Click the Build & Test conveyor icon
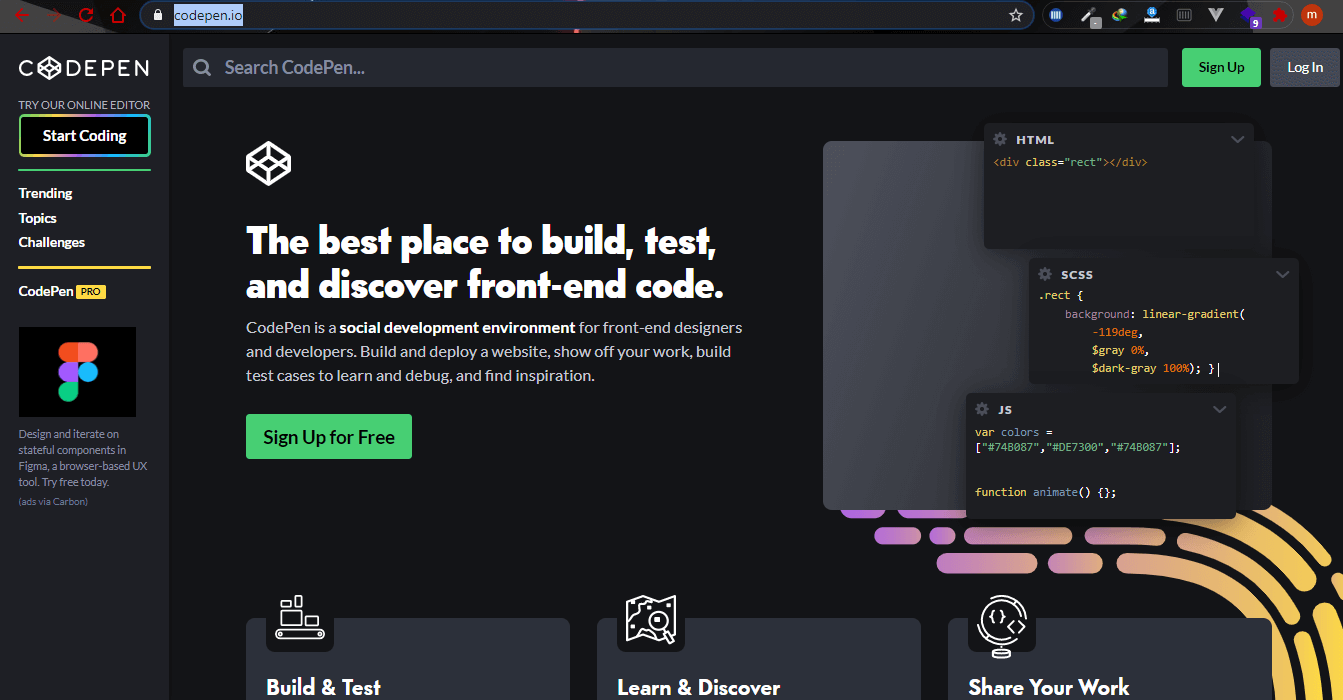The height and width of the screenshot is (700, 1343). (300, 619)
